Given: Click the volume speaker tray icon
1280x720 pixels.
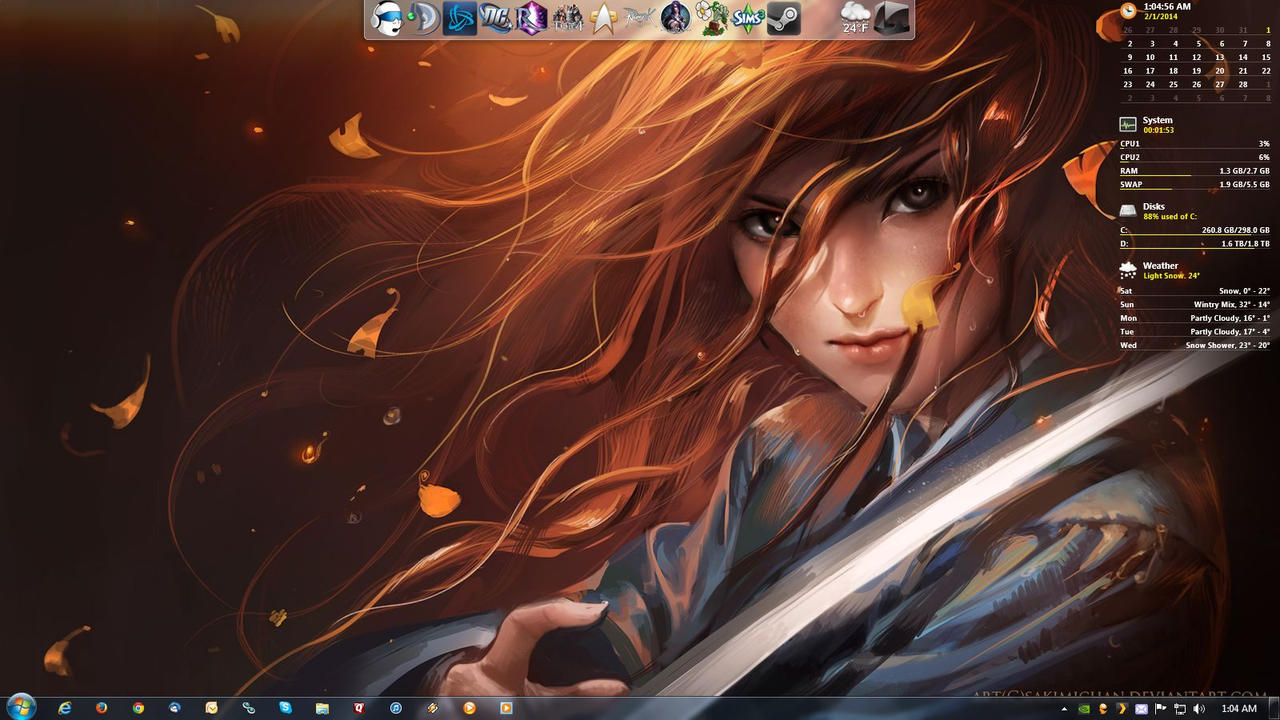Looking at the screenshot, I should pyautogui.click(x=1199, y=709).
